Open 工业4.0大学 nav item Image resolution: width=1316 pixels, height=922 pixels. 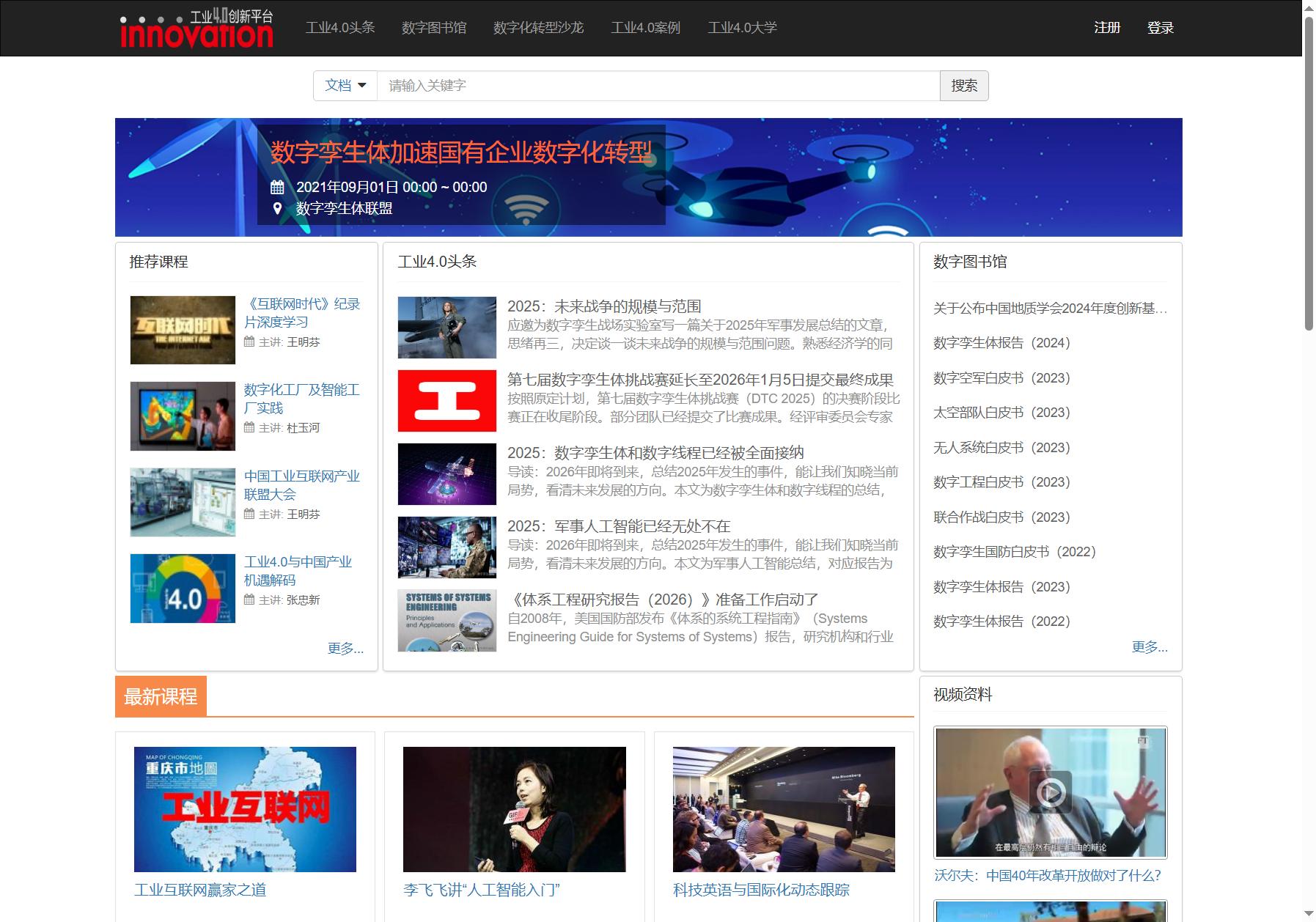743,28
